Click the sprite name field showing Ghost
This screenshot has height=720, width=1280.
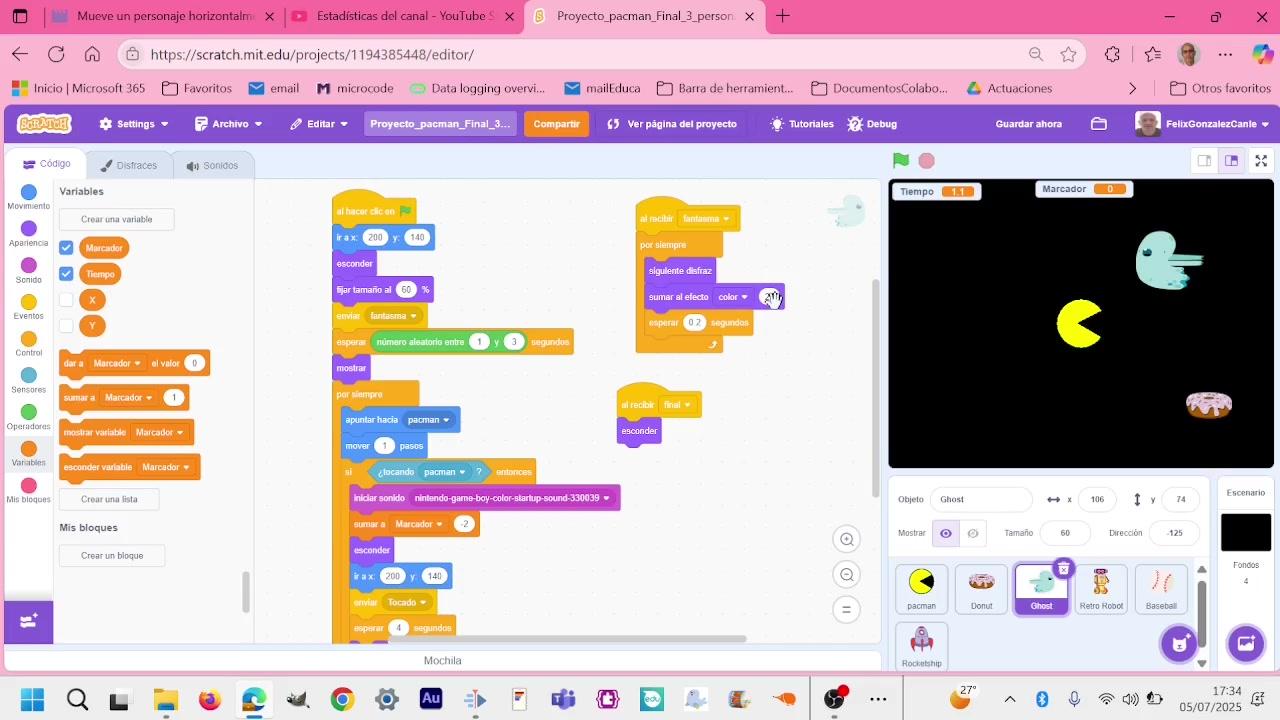981,499
